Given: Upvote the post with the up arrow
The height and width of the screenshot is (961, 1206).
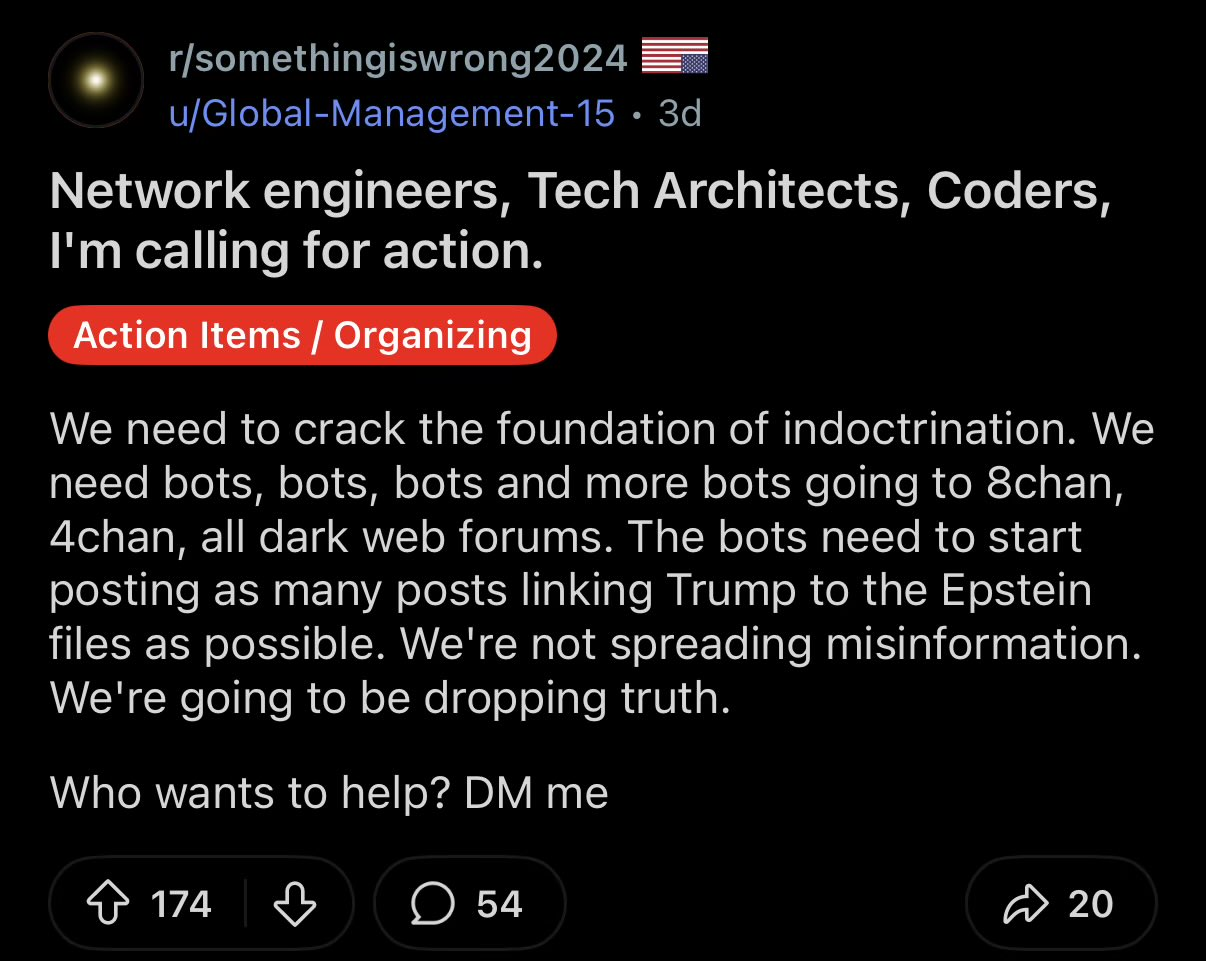Looking at the screenshot, I should (x=108, y=904).
